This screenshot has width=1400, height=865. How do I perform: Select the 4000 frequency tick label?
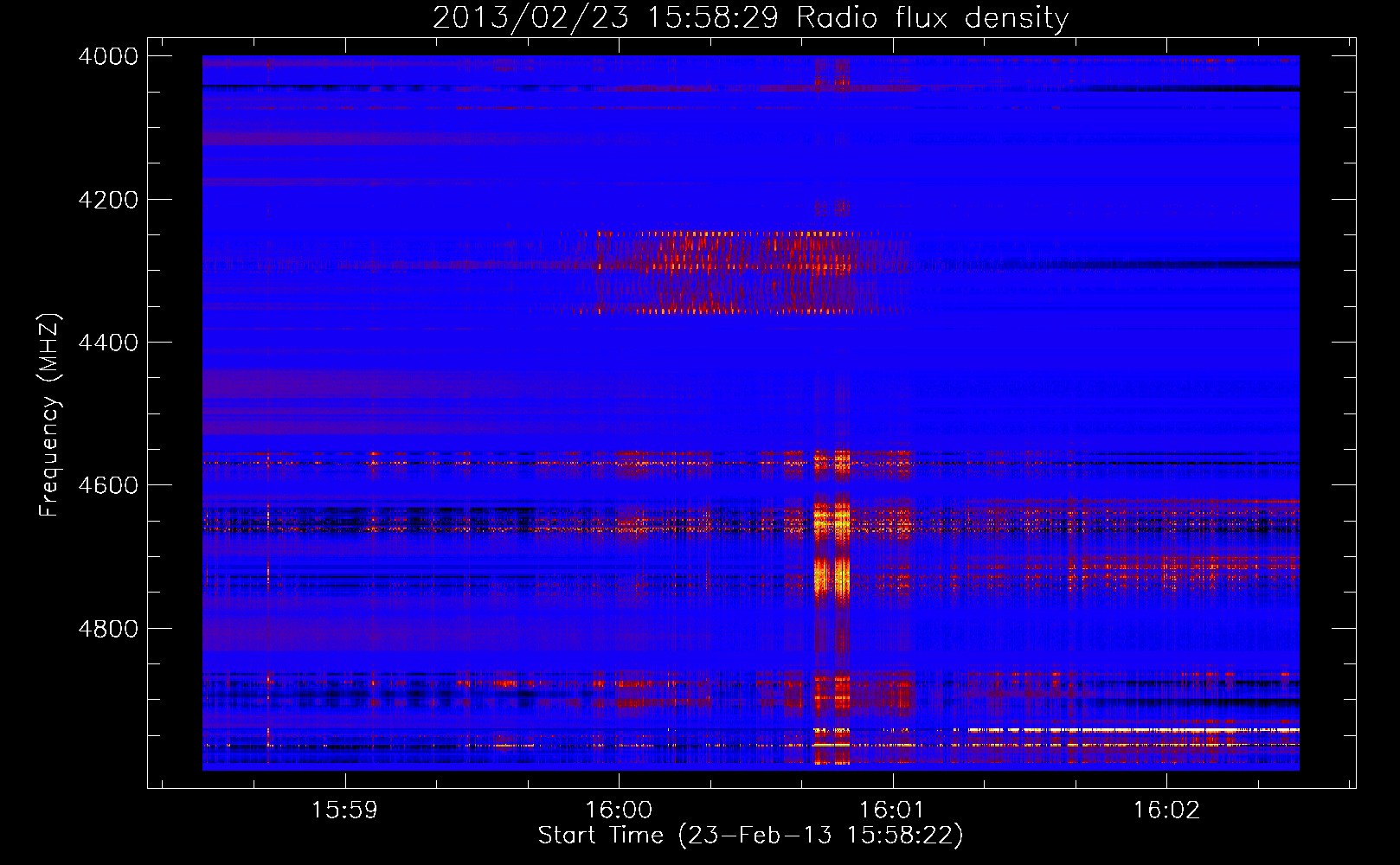click(108, 56)
